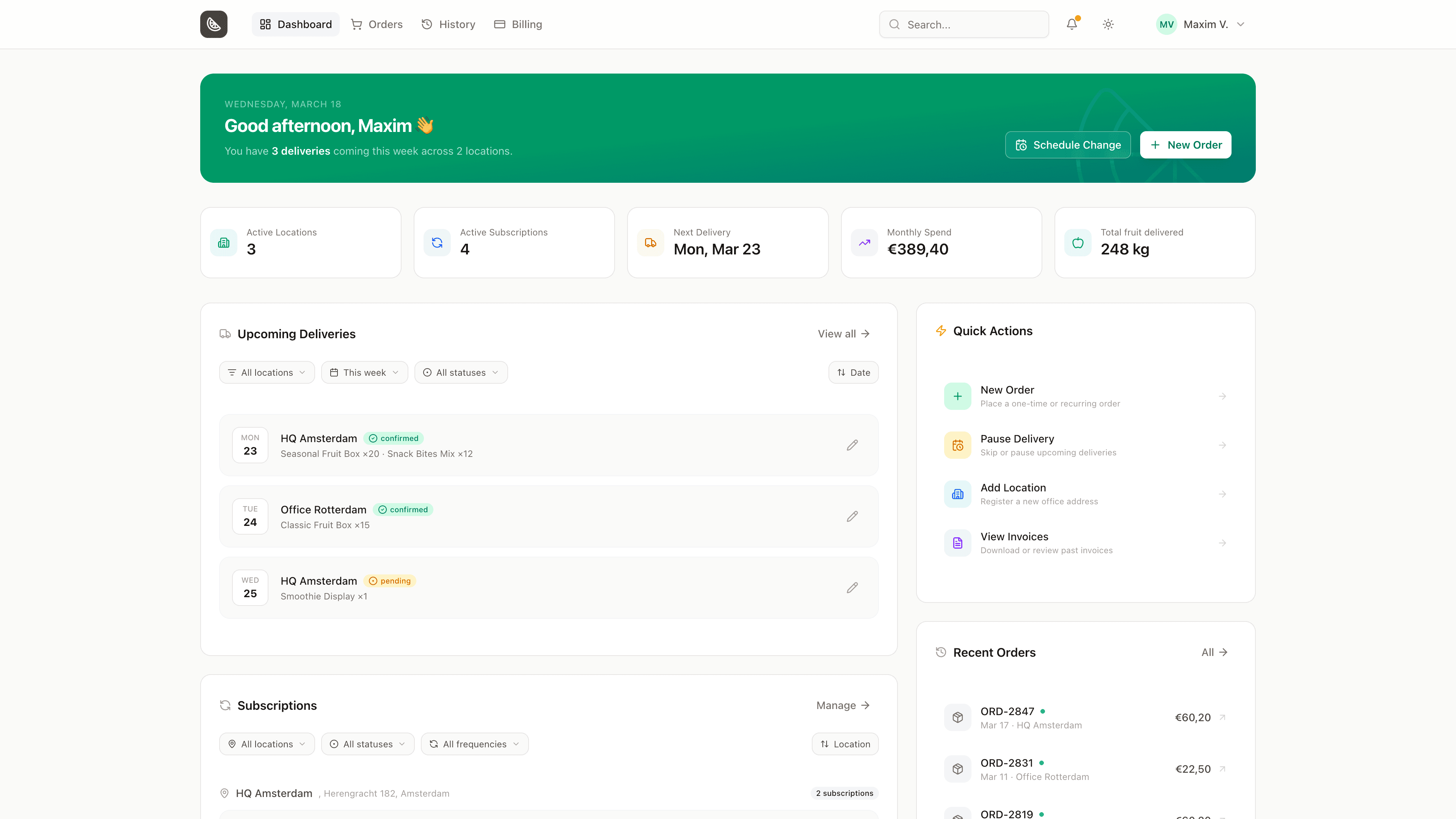Image resolution: width=1456 pixels, height=819 pixels.
Task: Open ORD-2831 external arrow icon
Action: [x=1222, y=769]
